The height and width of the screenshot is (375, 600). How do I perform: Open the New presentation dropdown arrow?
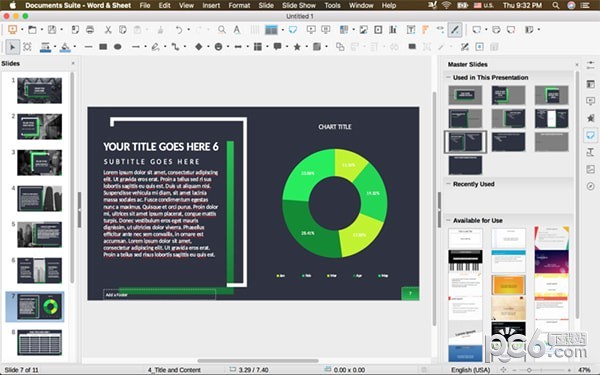(22, 30)
